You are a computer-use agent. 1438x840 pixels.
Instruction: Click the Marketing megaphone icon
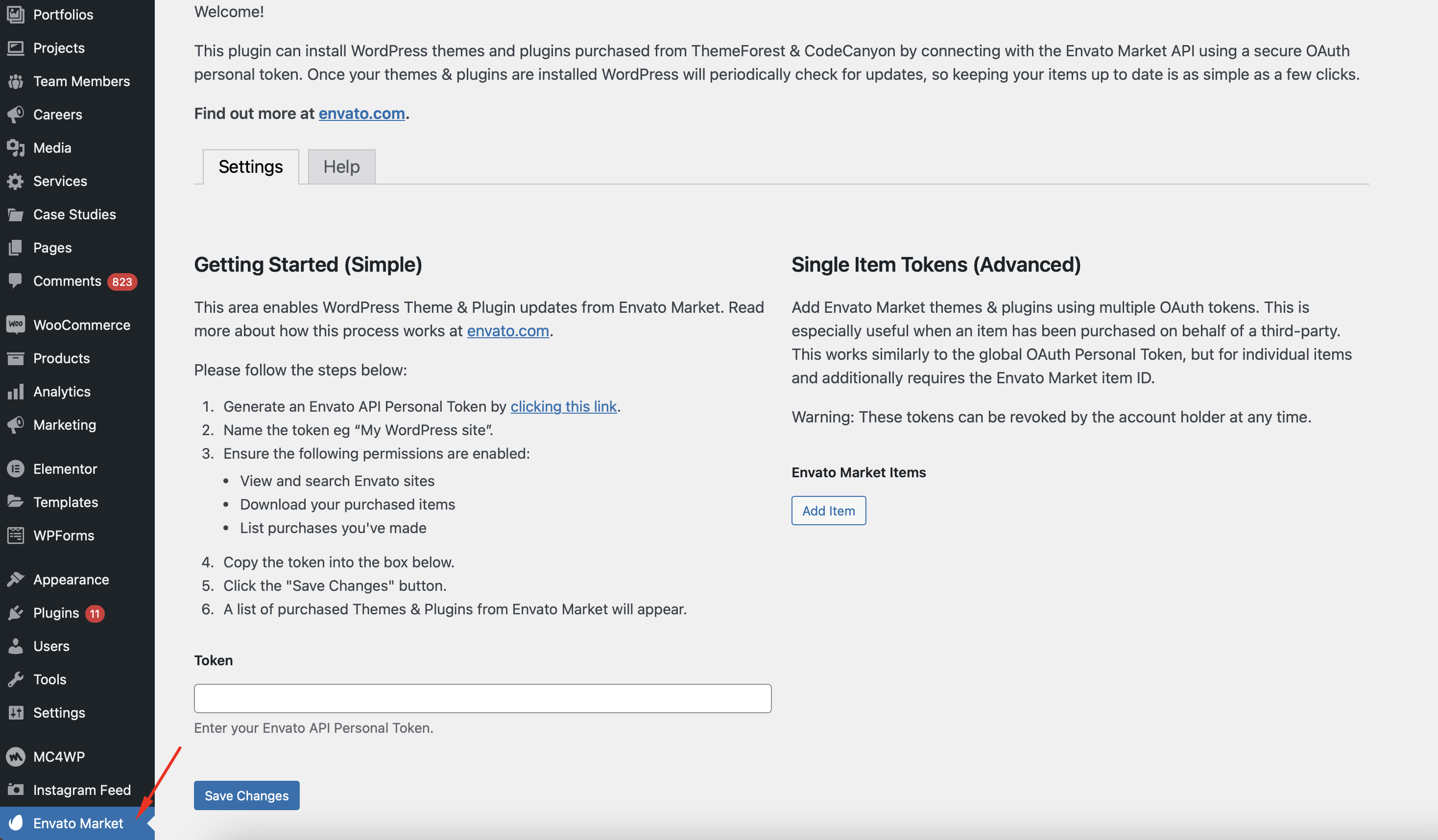click(15, 425)
